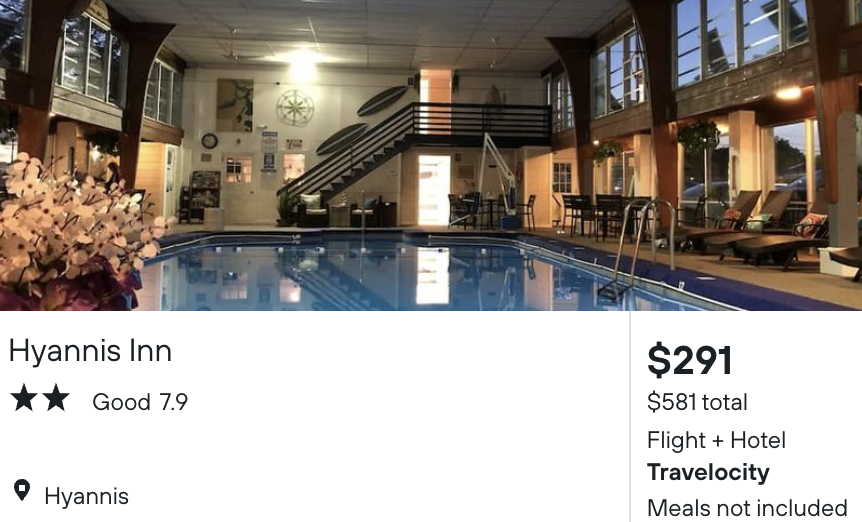Click the second star rating icon
This screenshot has width=862, height=522.
click(56, 400)
